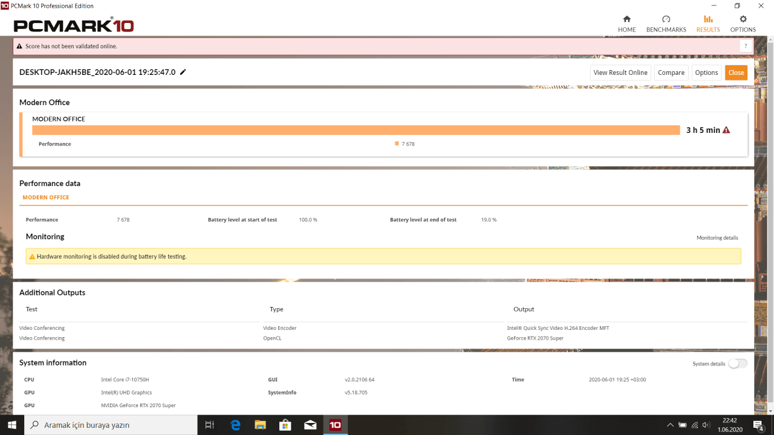Click the warning triangle beside 3 h 5 min
Screen dimensions: 774x435
click(727, 130)
